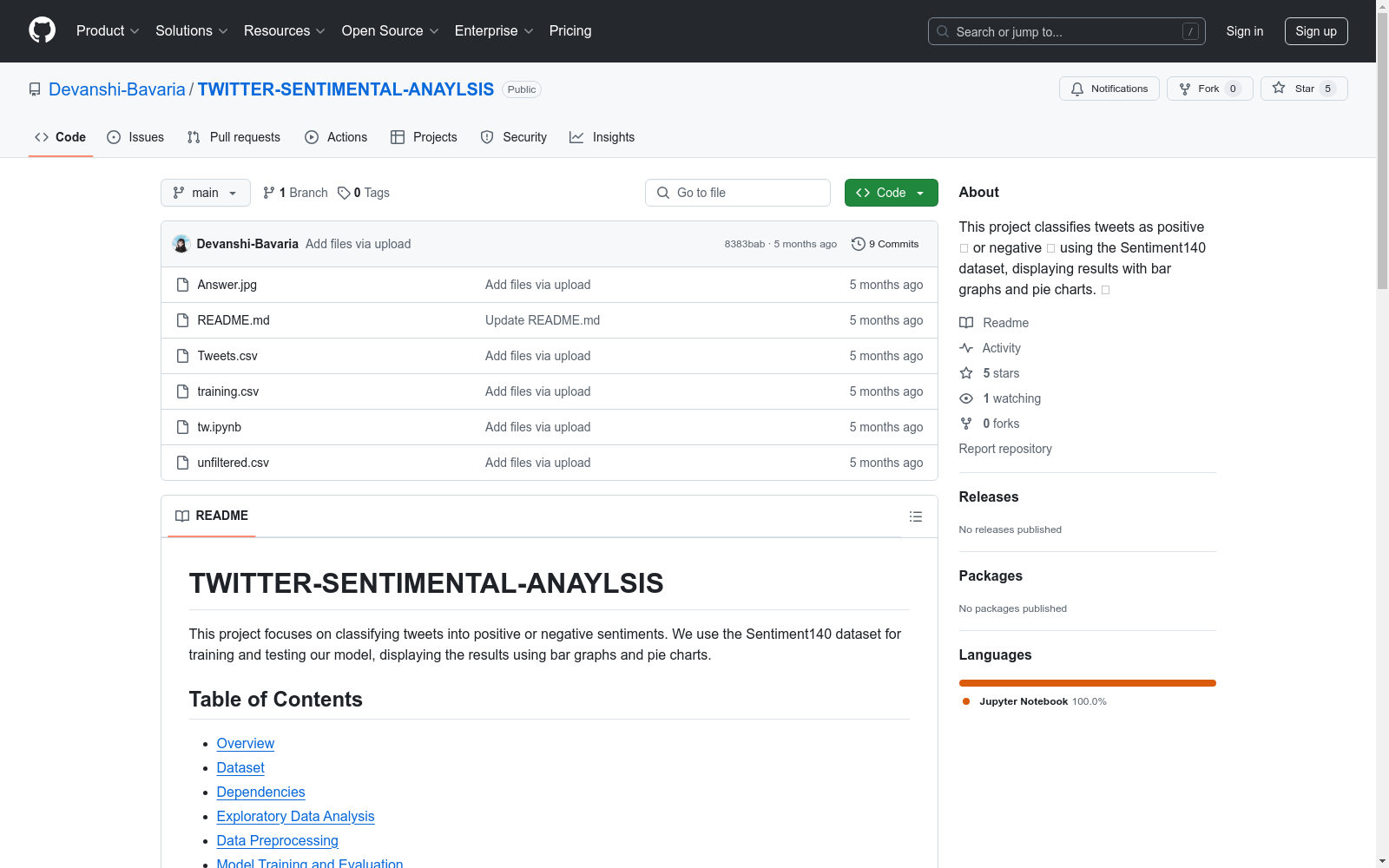1389x868 pixels.
Task: Click the pulse icon beside Activity
Action: click(x=966, y=348)
